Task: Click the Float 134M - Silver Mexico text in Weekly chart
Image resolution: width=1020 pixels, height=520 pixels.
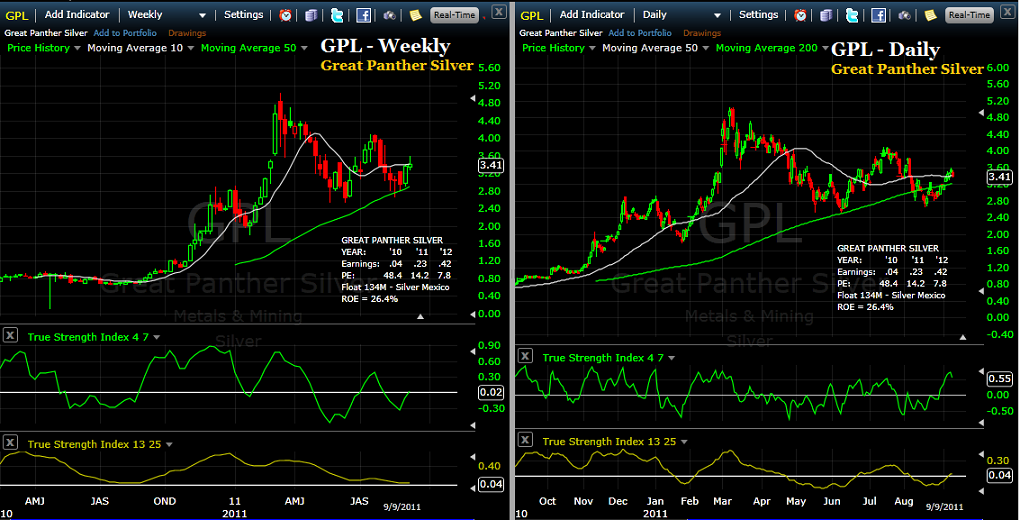Action: 395,287
